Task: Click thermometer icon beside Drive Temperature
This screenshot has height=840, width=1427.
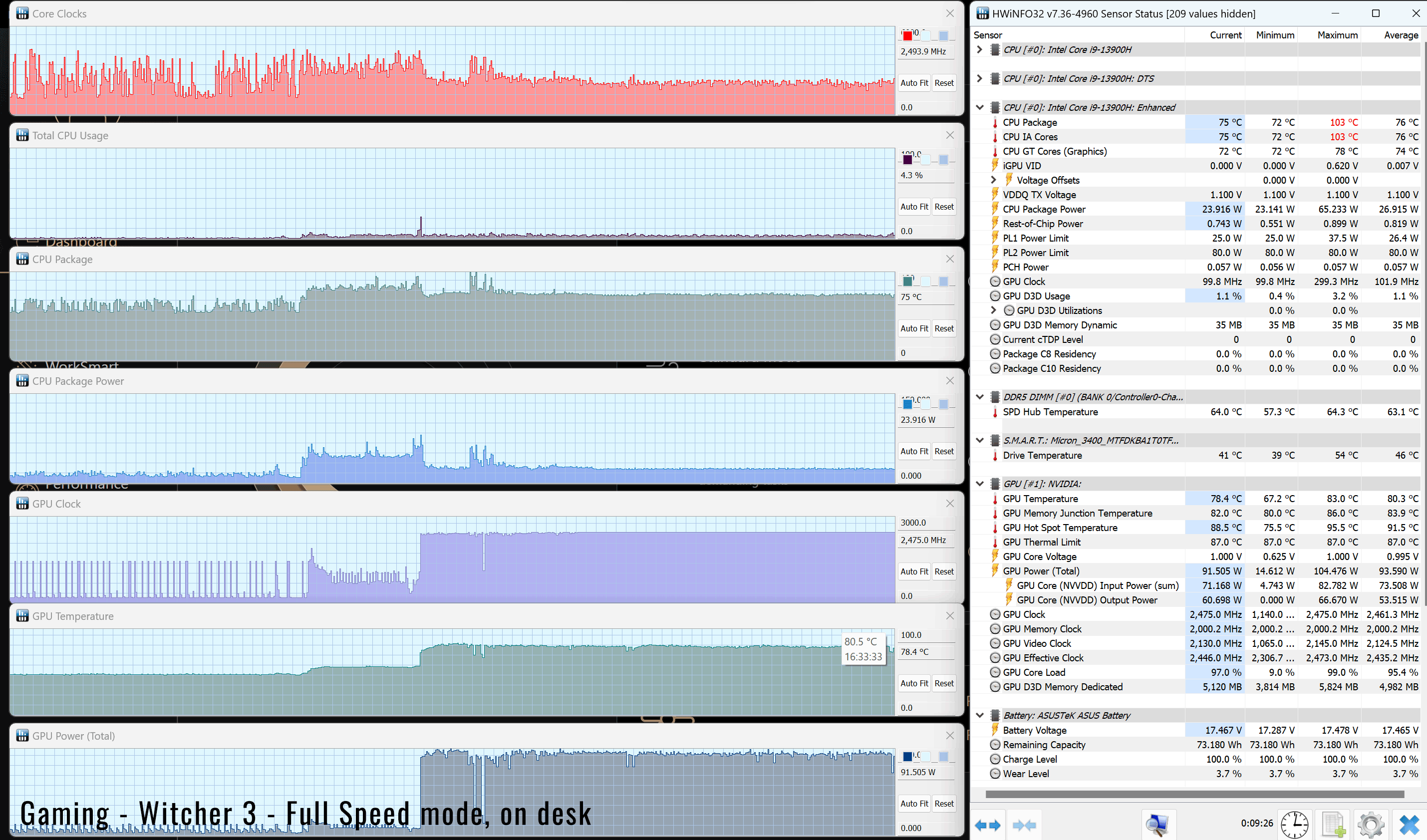Action: click(x=995, y=455)
